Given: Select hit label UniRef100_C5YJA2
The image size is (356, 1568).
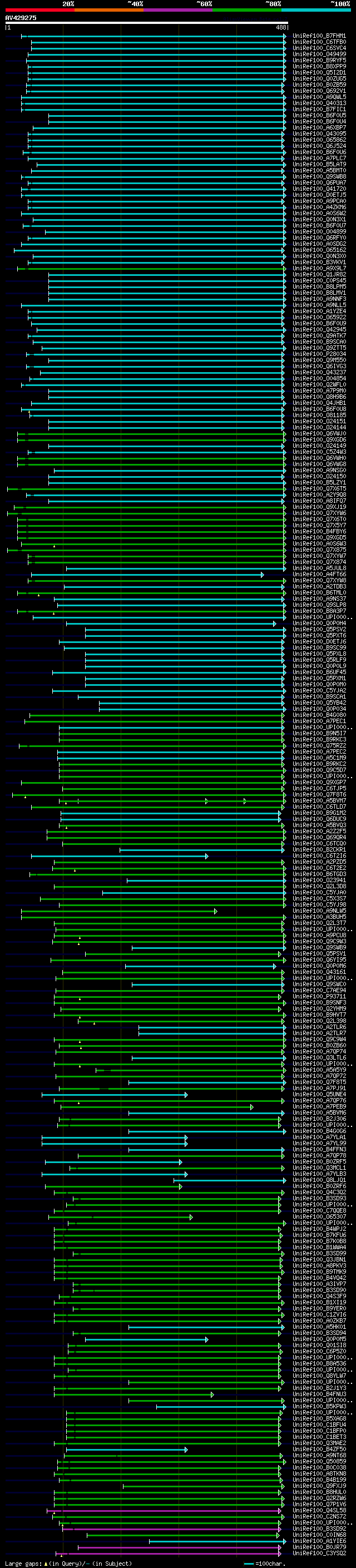Looking at the screenshot, I should coord(319,691).
